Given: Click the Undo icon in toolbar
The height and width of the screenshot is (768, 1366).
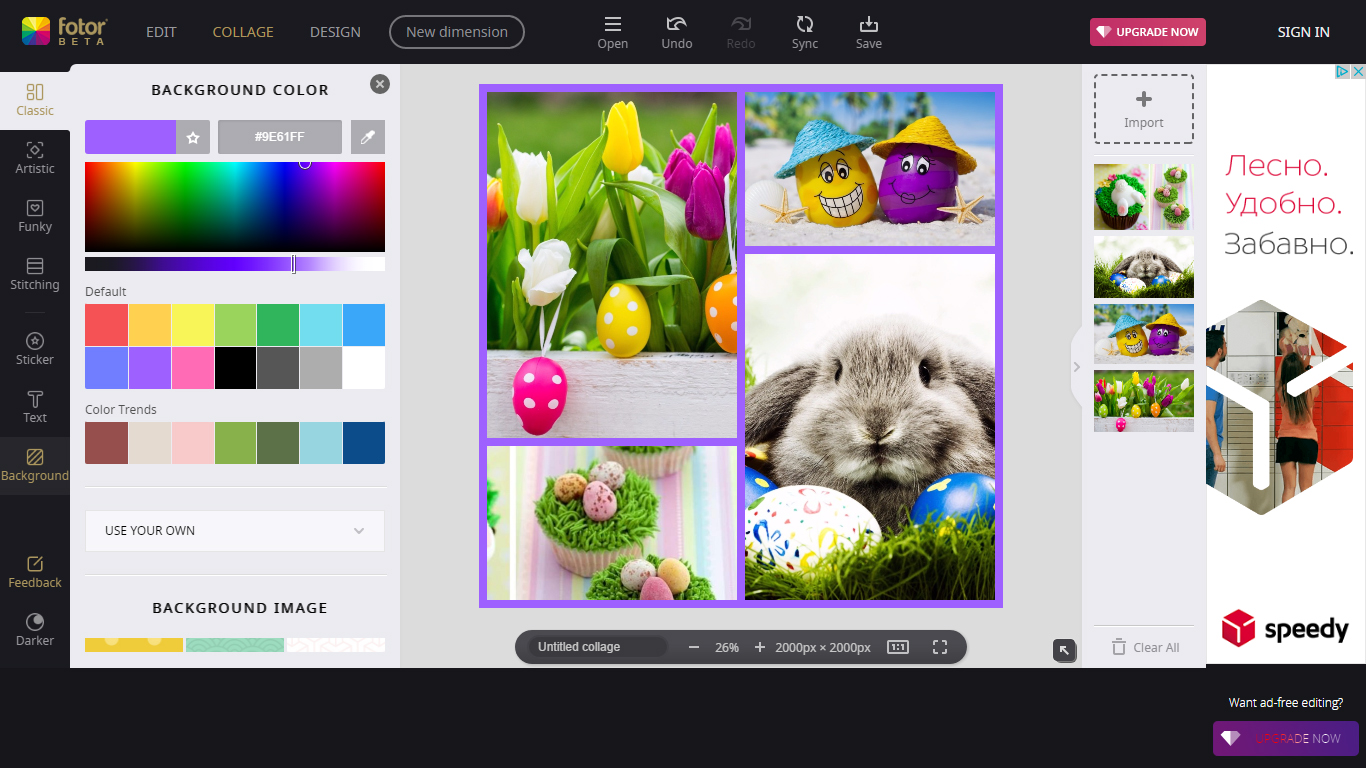Looking at the screenshot, I should (677, 32).
